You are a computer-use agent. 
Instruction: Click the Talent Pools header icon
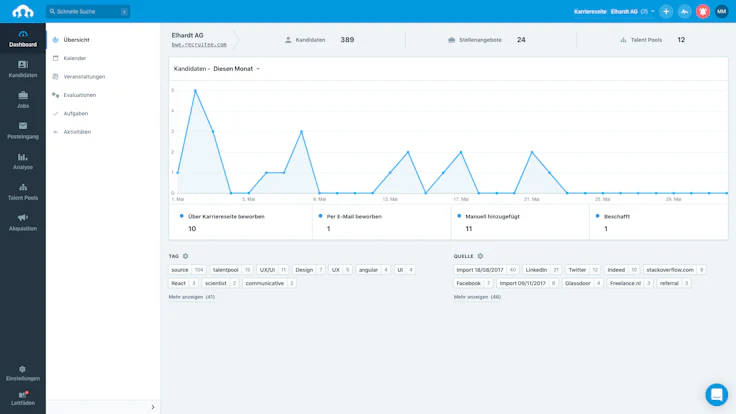point(623,40)
